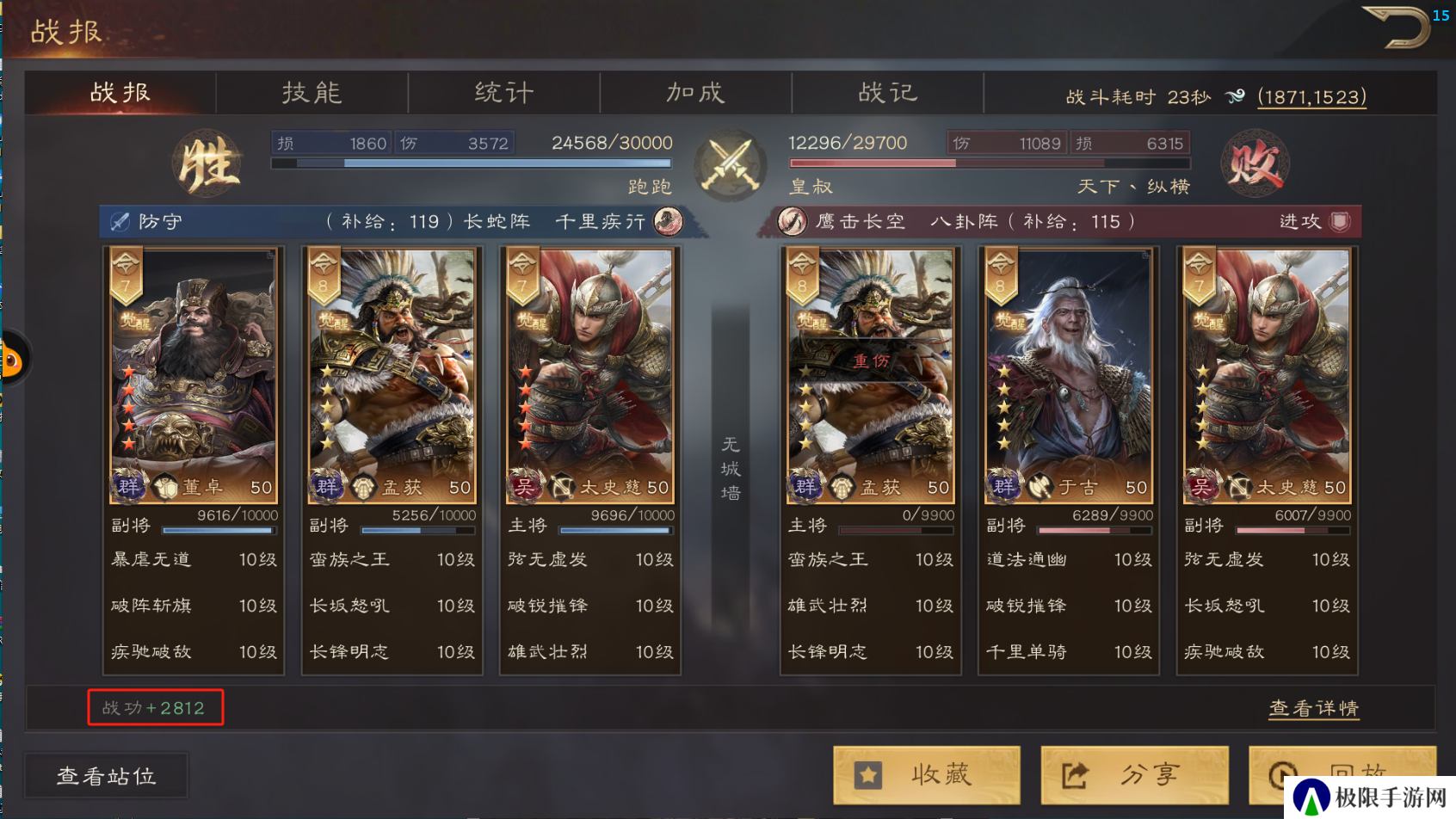This screenshot has height=819, width=1456.
Task: Click the 鹰击长空 tactic round icon
Action: (x=792, y=221)
